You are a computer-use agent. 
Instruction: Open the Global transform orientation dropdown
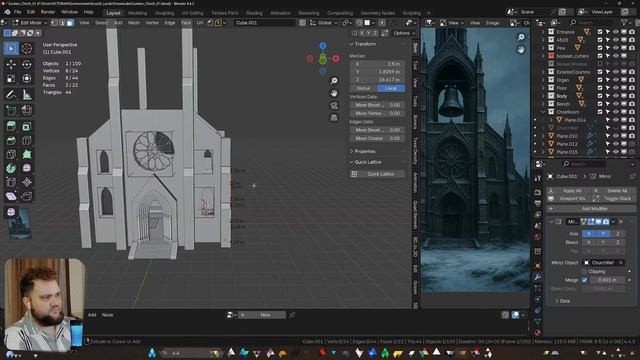[x=324, y=23]
